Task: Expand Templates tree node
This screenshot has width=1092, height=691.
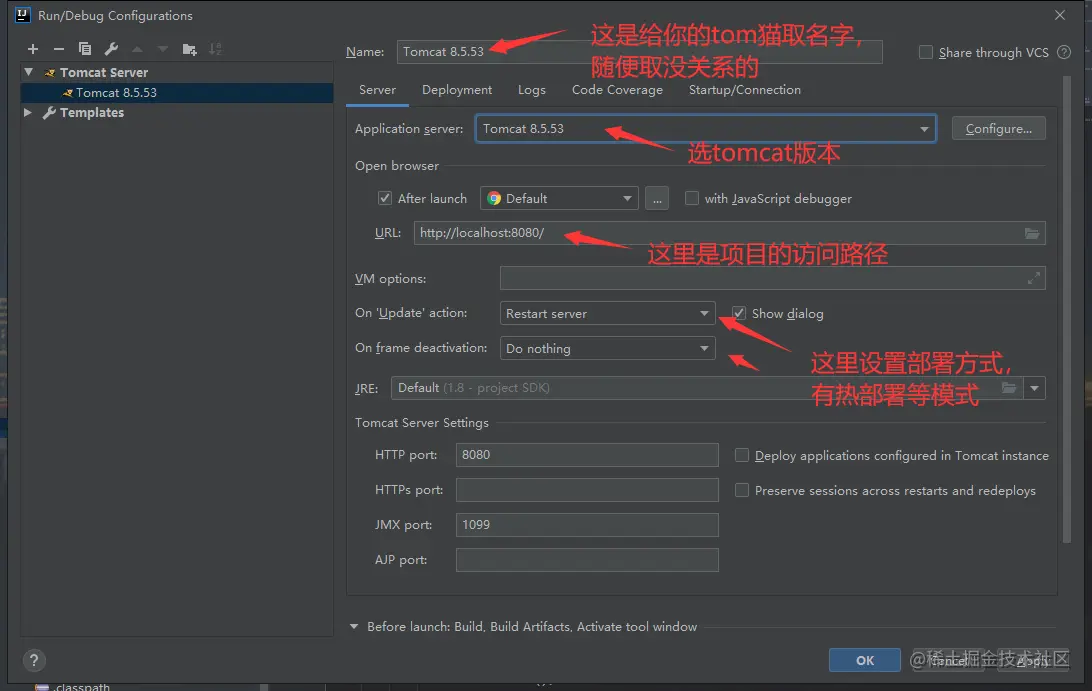Action: click(x=28, y=112)
